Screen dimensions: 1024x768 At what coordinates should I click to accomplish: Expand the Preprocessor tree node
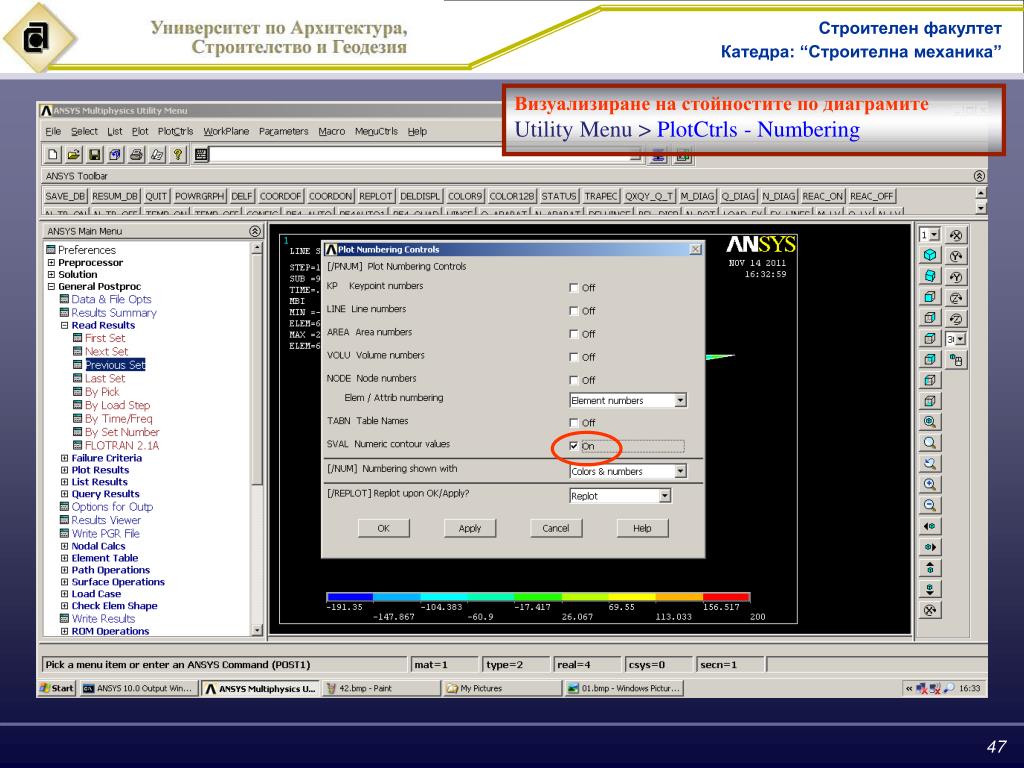click(x=51, y=263)
